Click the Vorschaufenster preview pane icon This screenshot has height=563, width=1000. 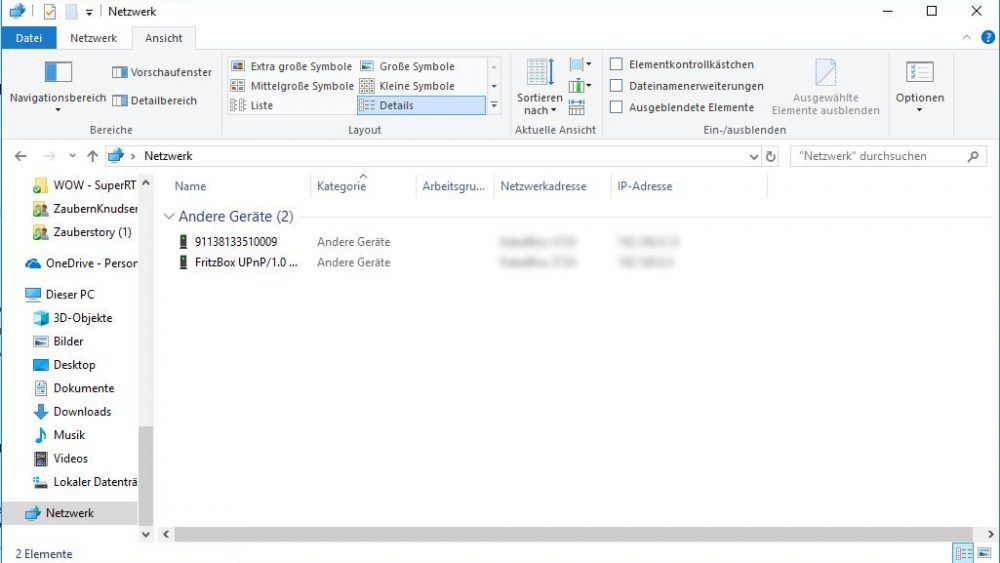[x=119, y=72]
